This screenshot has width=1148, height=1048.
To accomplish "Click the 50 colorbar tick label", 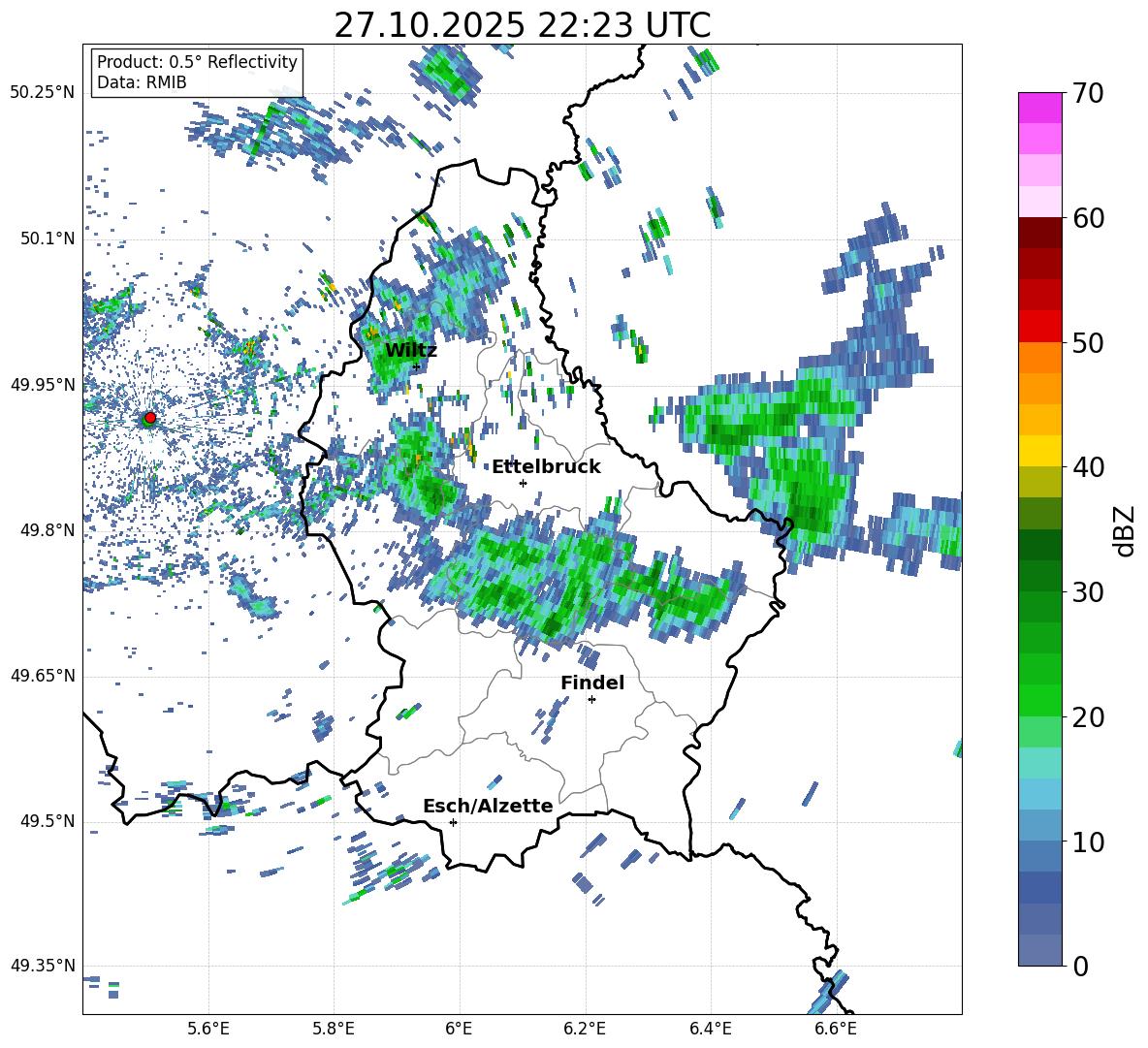I will coord(1088,342).
